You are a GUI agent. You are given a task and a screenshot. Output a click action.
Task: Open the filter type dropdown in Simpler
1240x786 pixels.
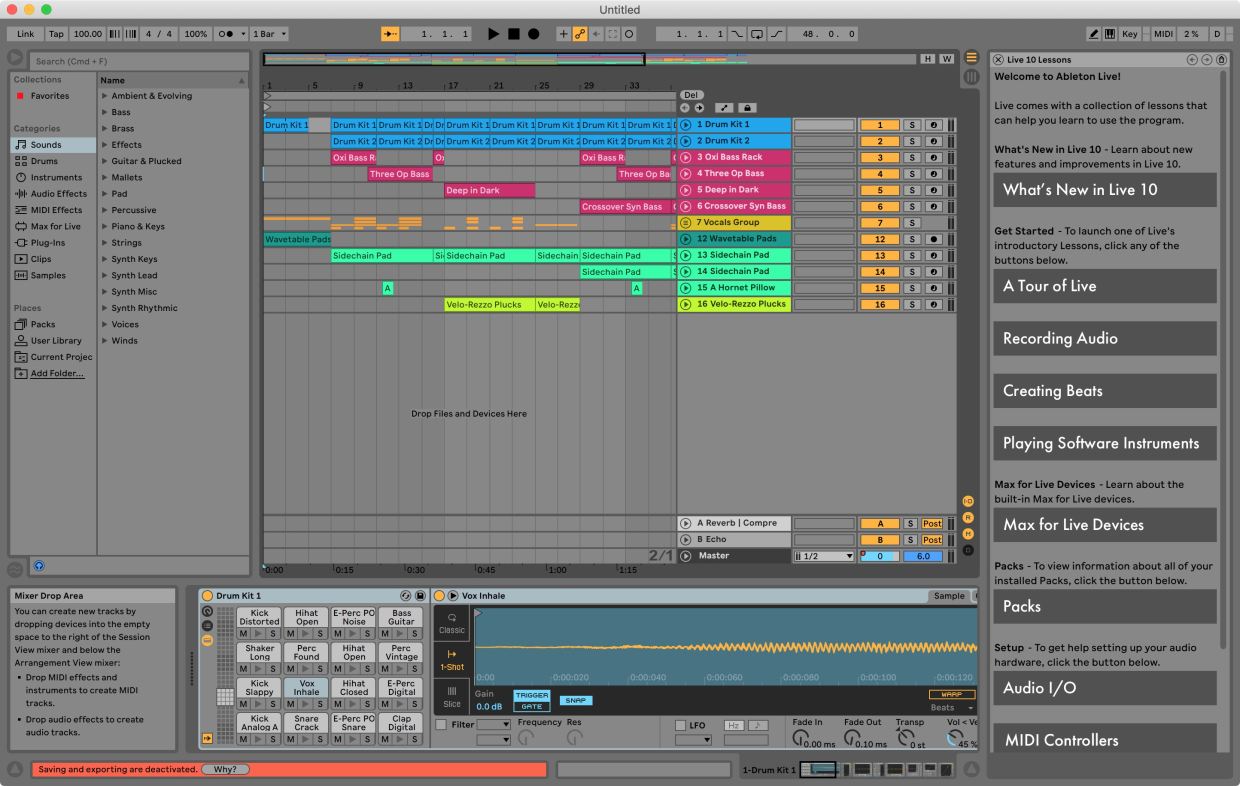(494, 724)
